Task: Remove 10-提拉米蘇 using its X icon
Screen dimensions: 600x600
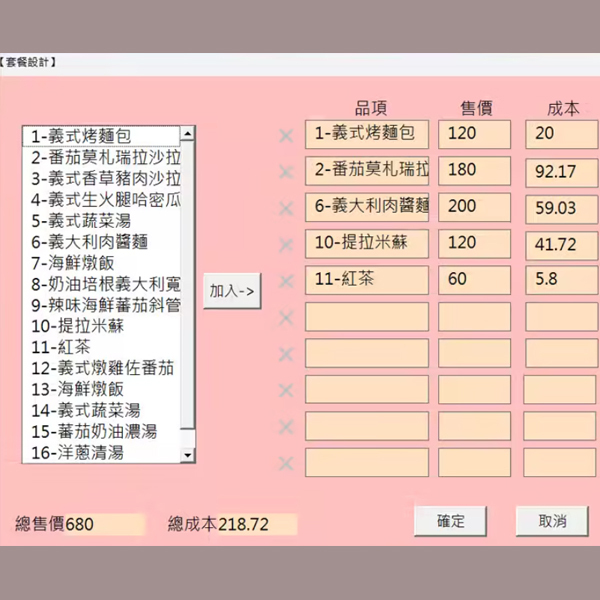Action: pyautogui.click(x=286, y=244)
